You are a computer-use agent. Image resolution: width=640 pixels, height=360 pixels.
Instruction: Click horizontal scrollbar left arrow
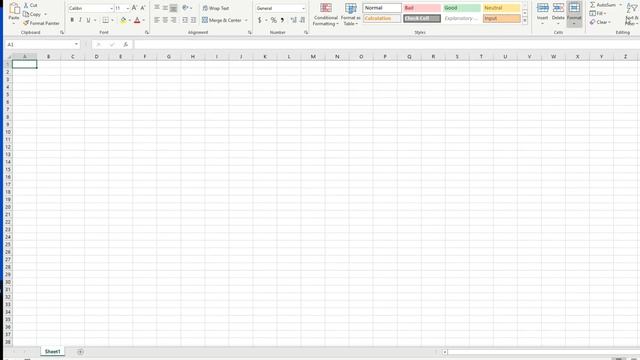445,352
